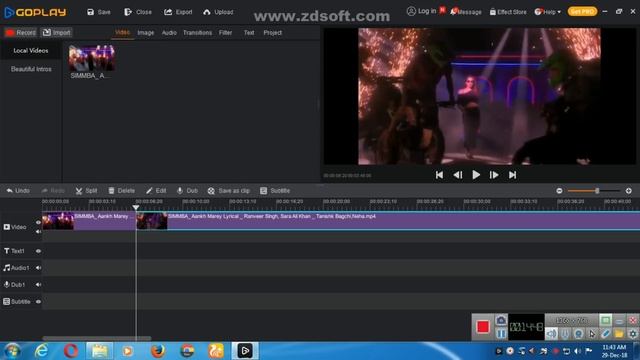This screenshot has width=640, height=360.
Task: Save the GoPlay project
Action: 99,12
